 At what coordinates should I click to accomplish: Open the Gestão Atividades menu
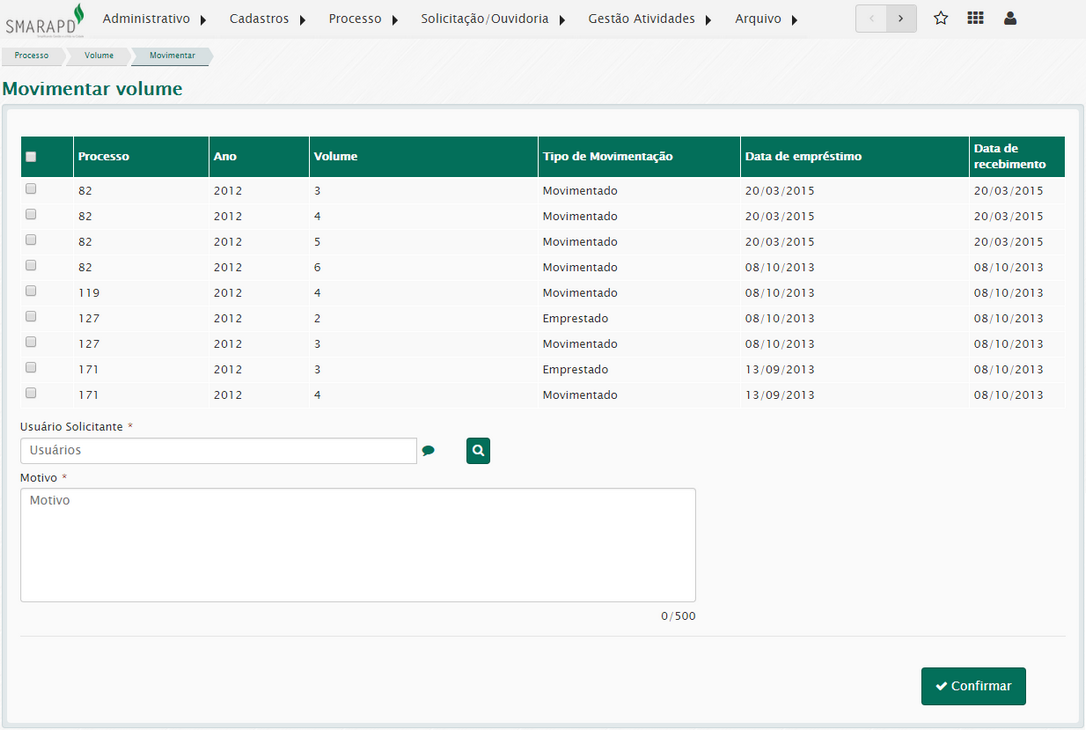[649, 19]
